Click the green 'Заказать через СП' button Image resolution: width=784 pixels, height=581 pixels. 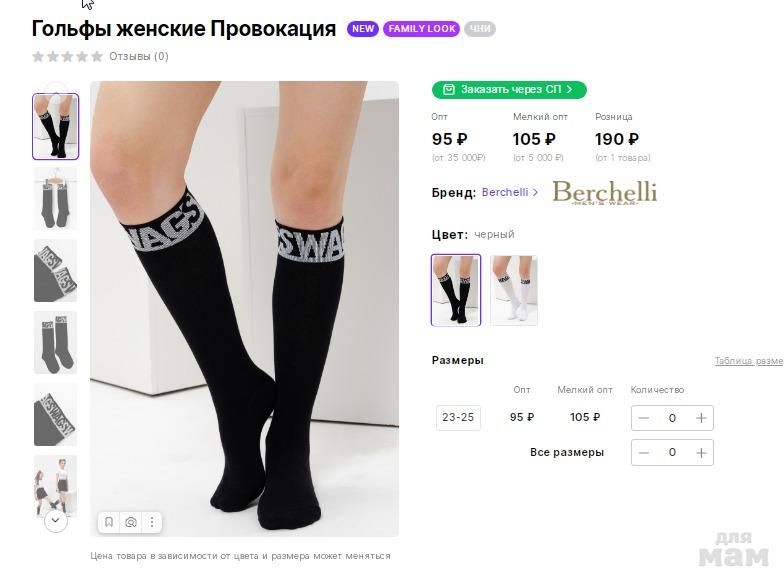[509, 90]
